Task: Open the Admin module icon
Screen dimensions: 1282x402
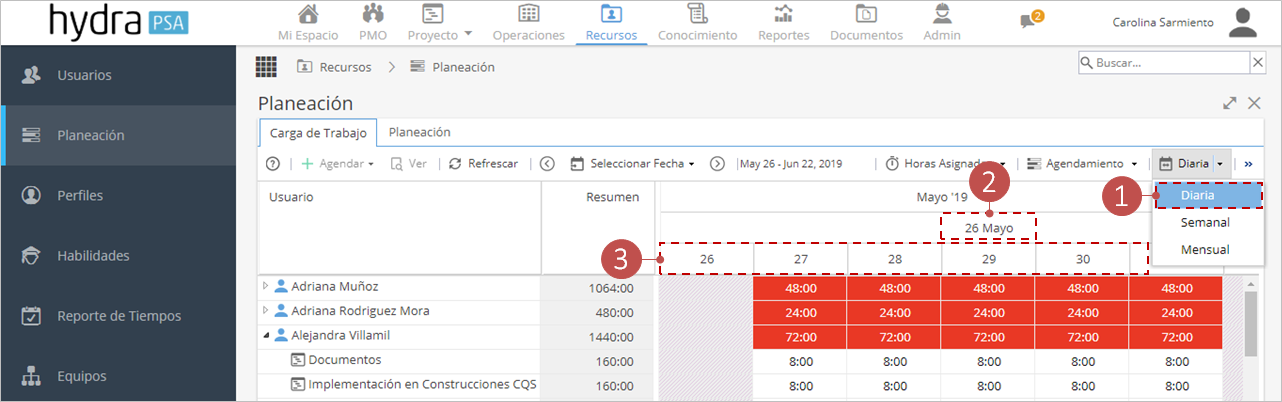Action: pos(941,14)
